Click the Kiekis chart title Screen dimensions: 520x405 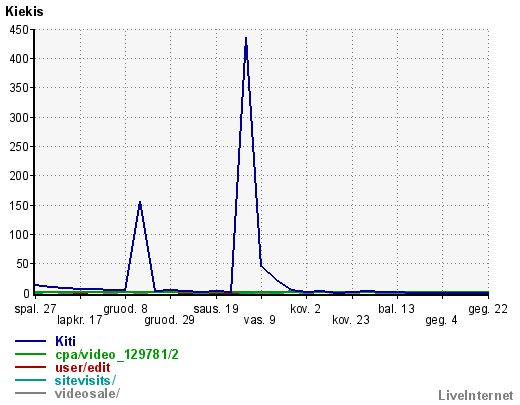click(24, 12)
